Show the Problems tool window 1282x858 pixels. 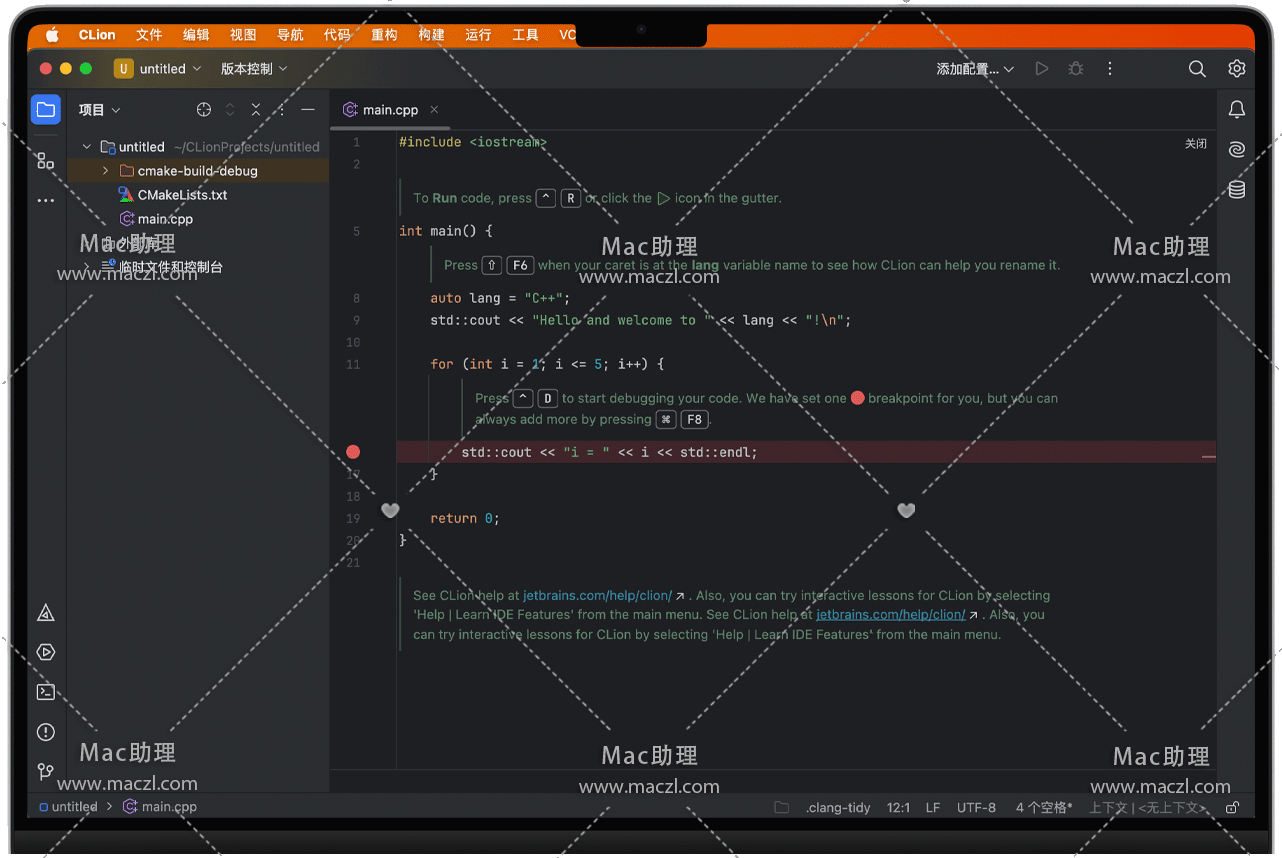point(46,732)
